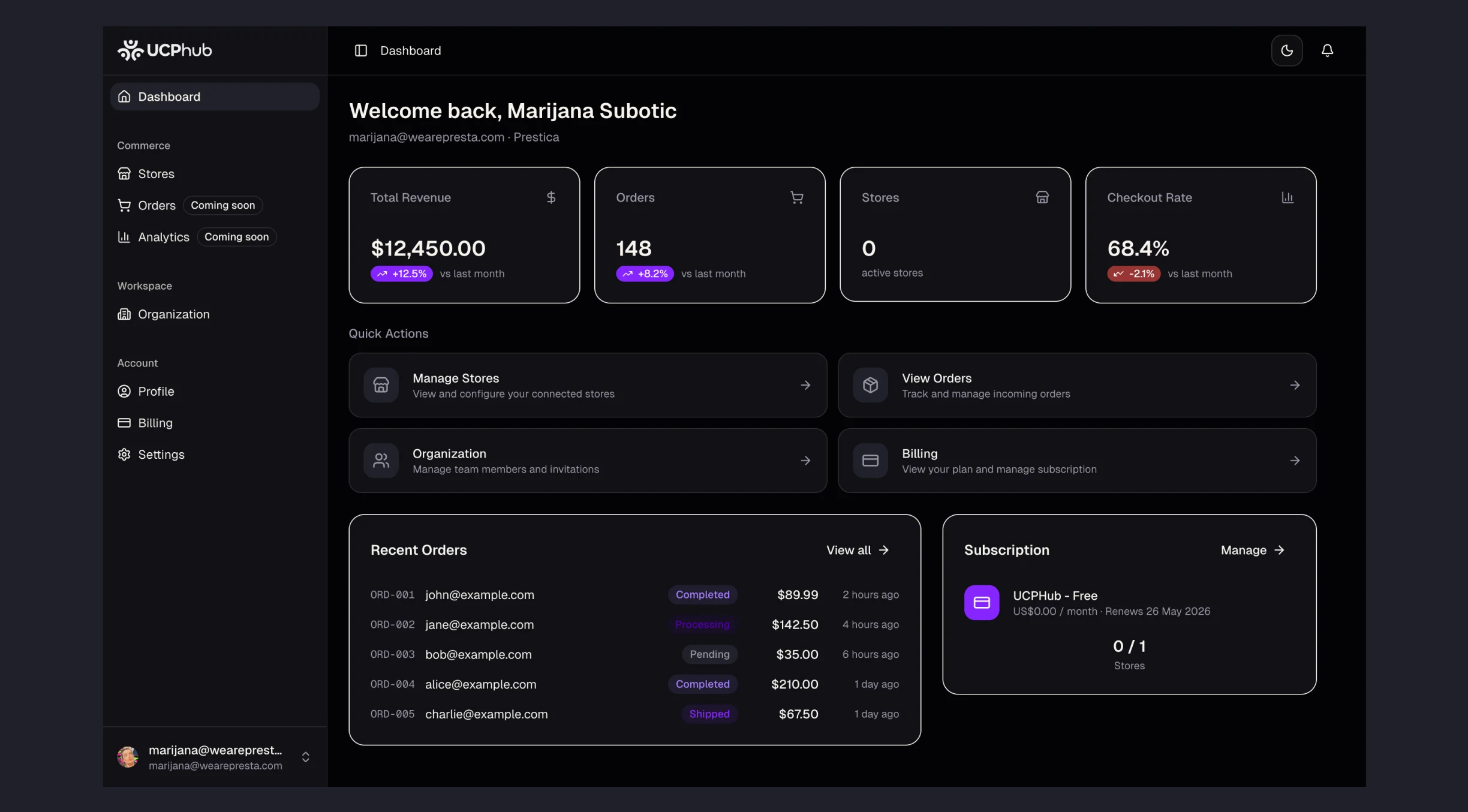Viewport: 1468px width, 812px height.
Task: Click the Shipped status badge
Action: [709, 714]
